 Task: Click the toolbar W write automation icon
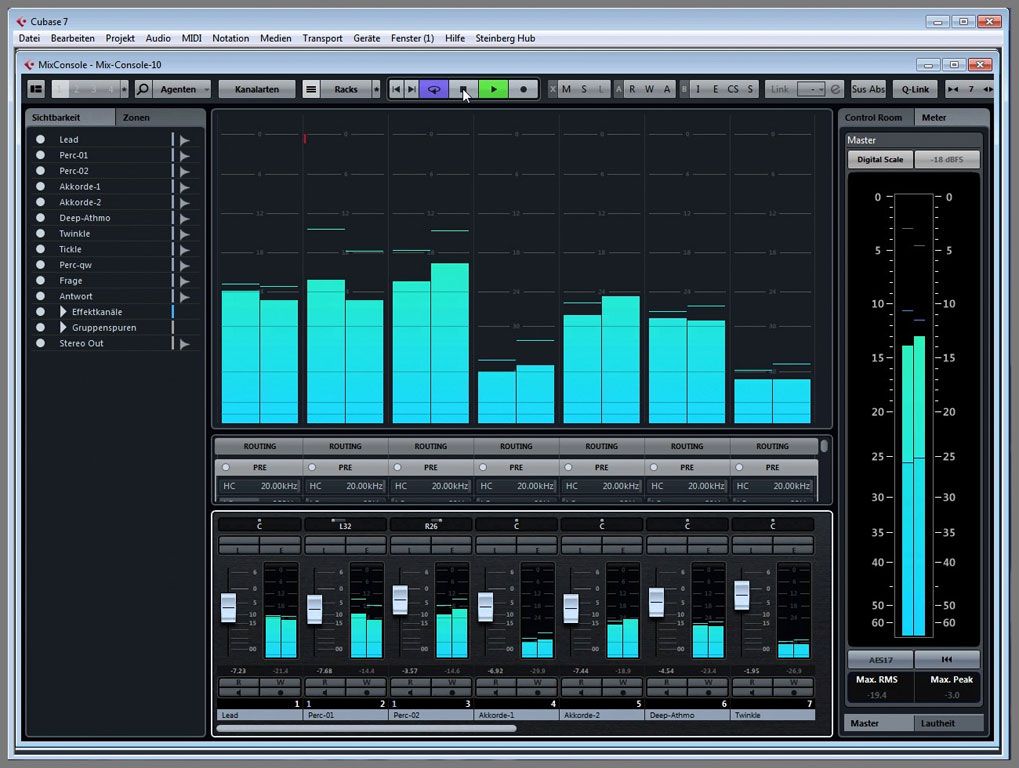(x=649, y=89)
